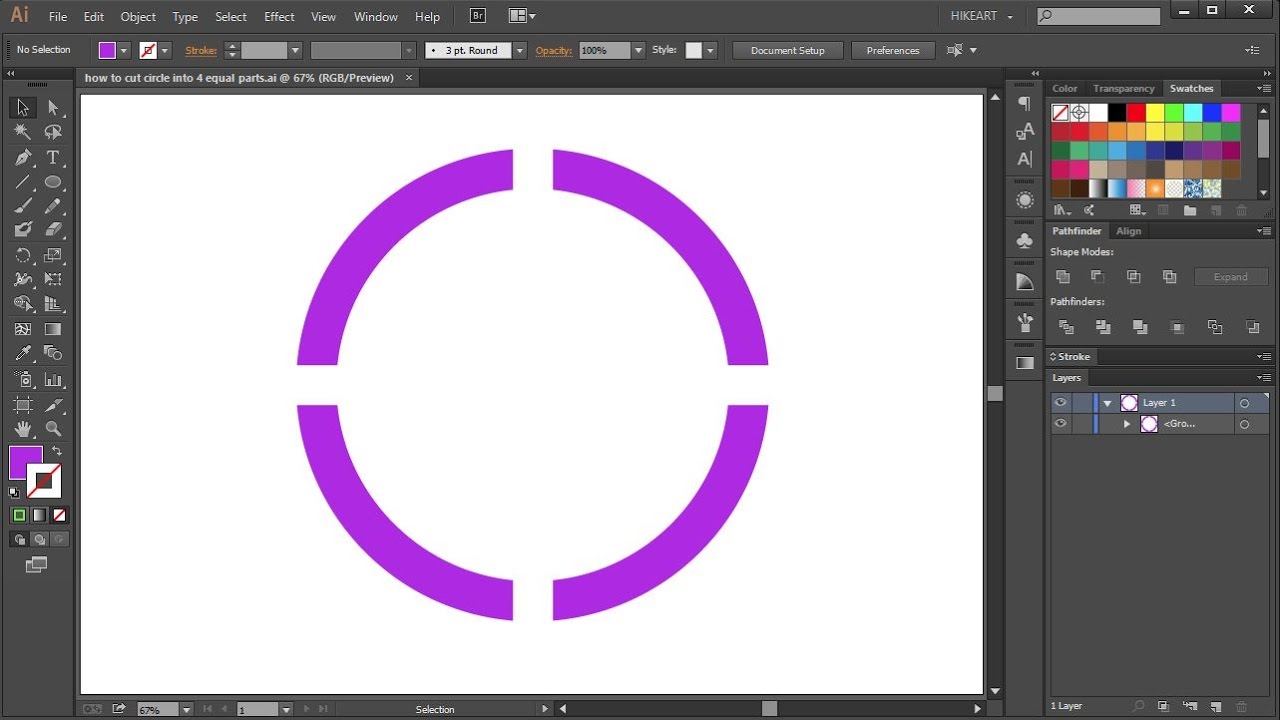Switch to the Align tab
This screenshot has width=1280, height=720.
click(1128, 231)
